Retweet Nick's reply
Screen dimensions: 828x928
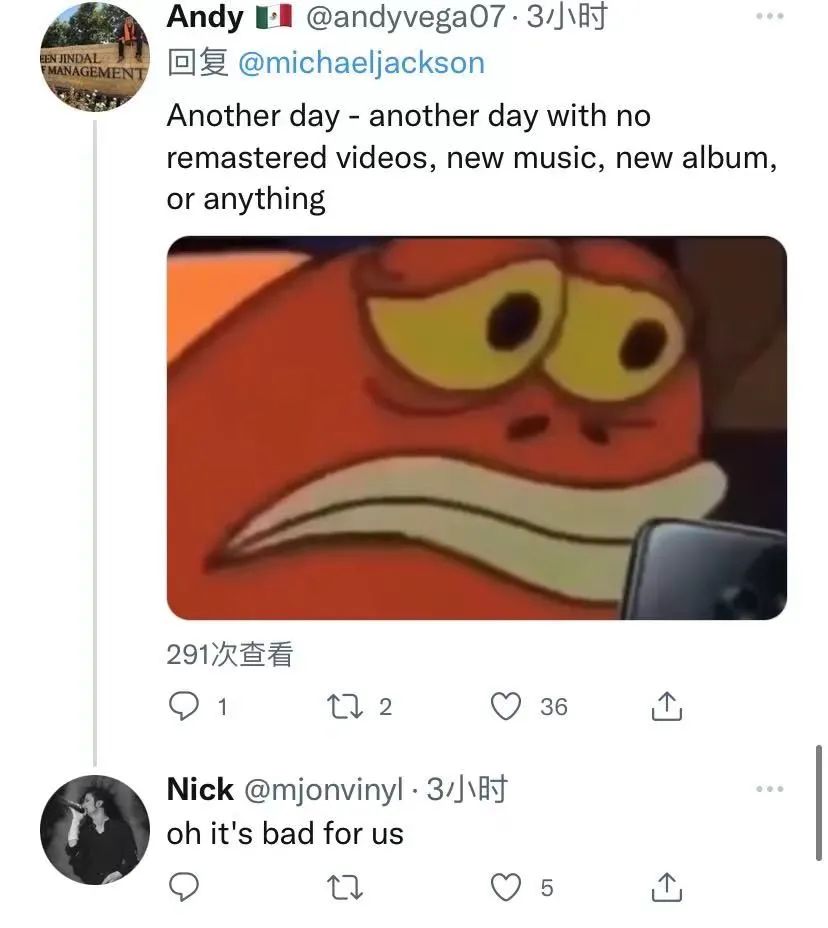point(345,887)
